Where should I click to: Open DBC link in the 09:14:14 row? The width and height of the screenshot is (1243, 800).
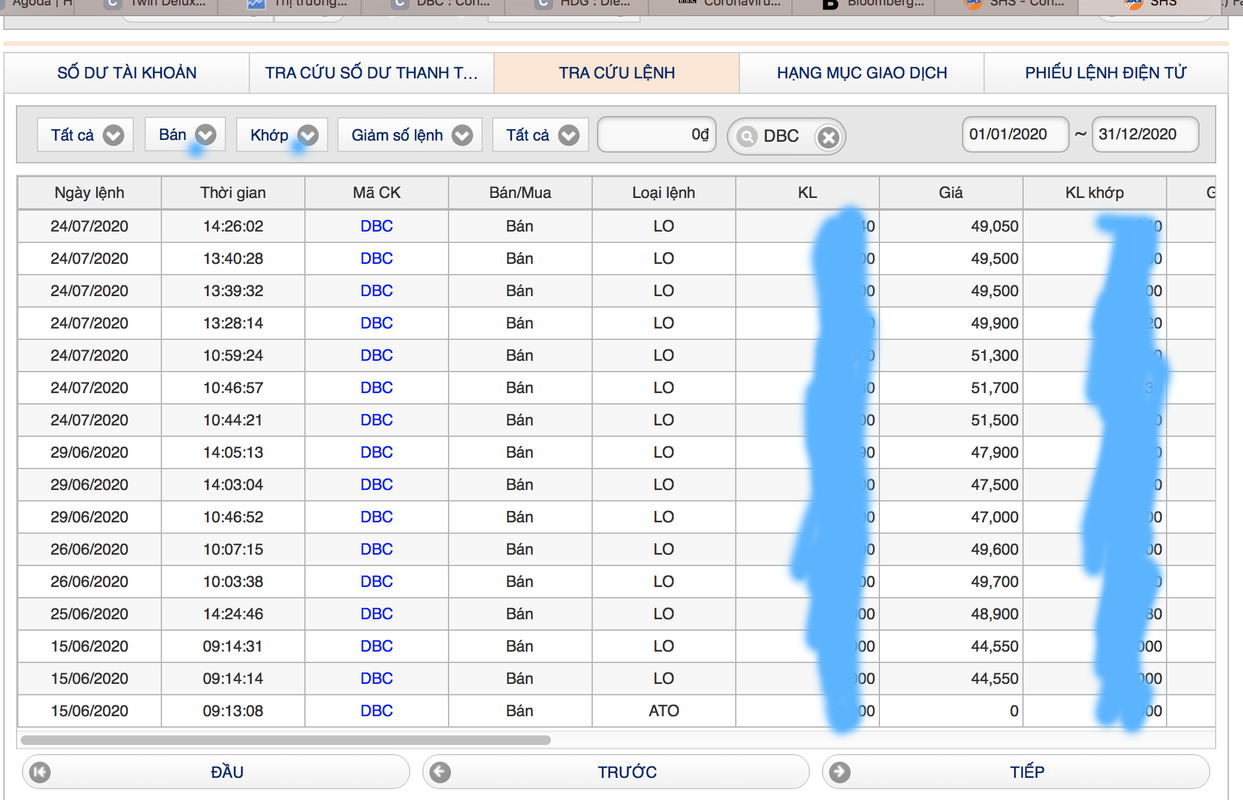[x=377, y=678]
